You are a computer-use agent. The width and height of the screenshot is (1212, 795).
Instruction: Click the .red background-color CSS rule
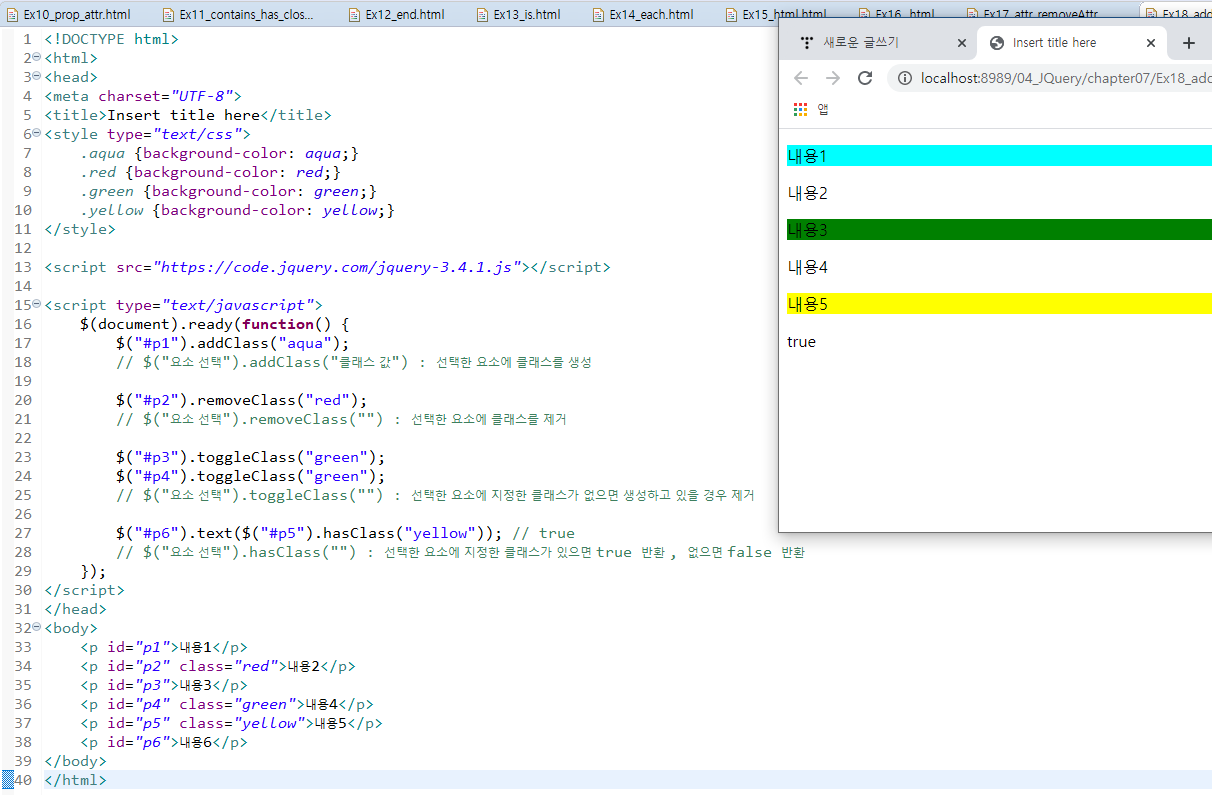click(x=210, y=172)
